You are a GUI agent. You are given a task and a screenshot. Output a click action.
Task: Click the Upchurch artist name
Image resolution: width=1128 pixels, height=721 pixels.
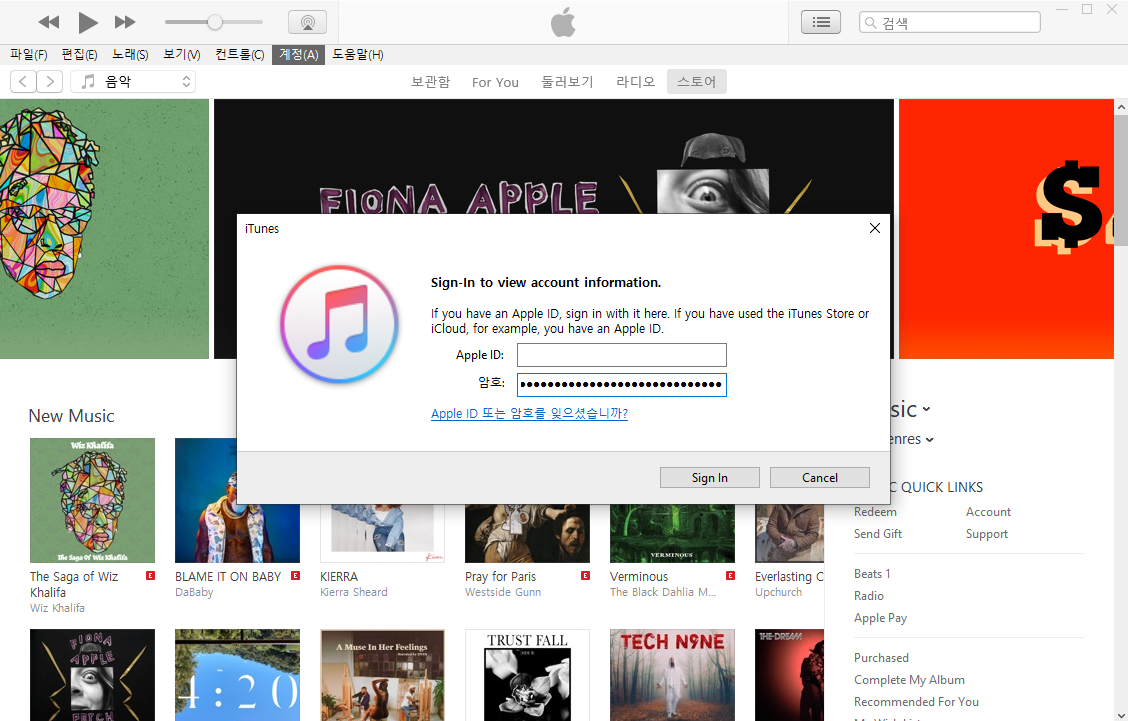[x=778, y=592]
